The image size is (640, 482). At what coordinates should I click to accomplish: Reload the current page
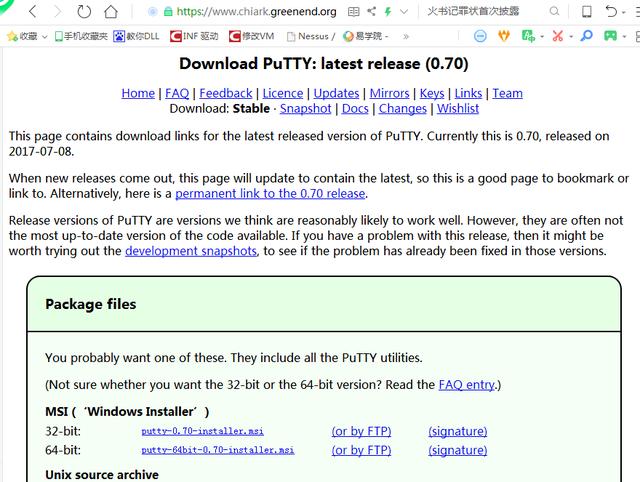[x=84, y=12]
